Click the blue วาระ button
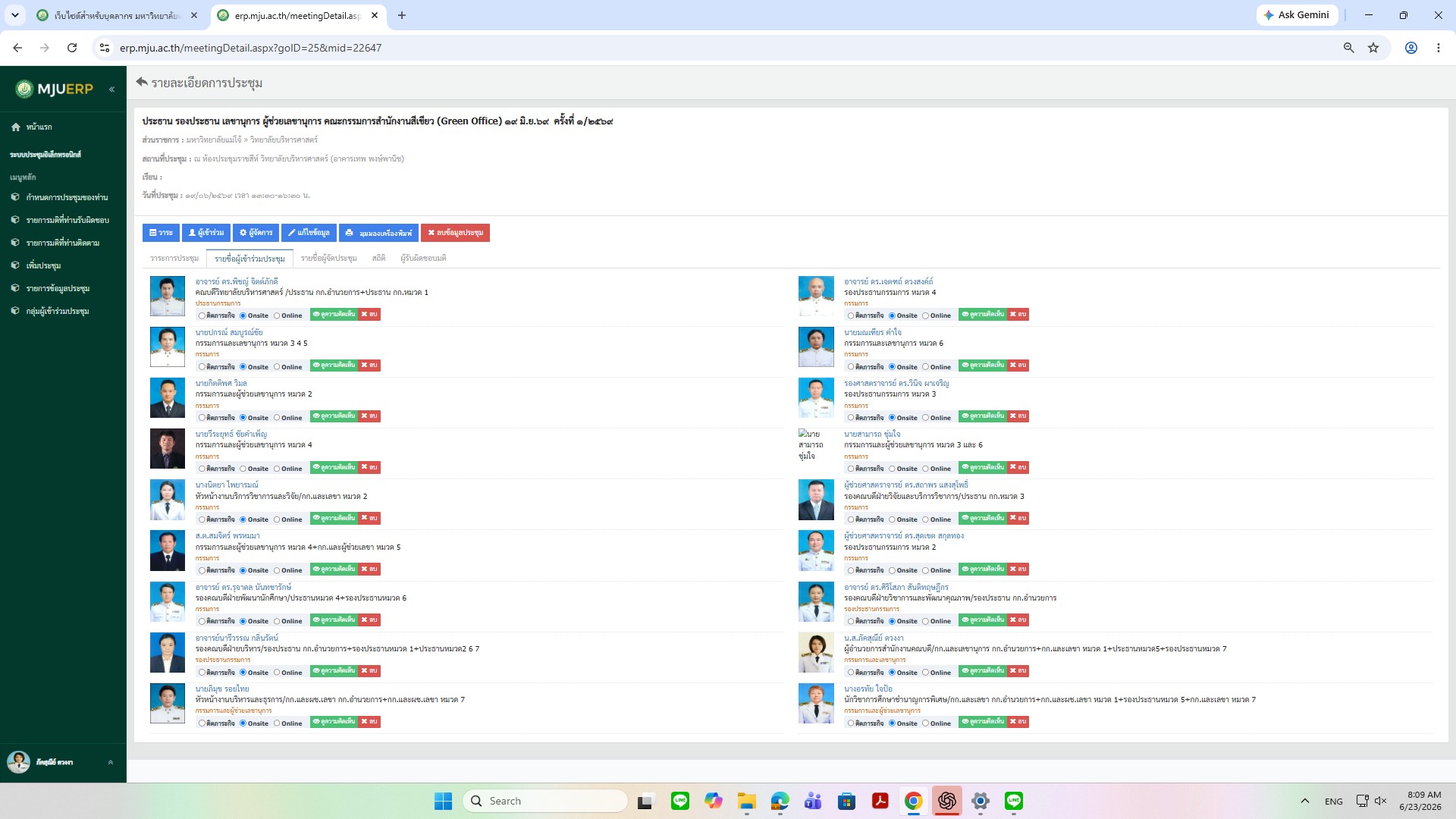1456x819 pixels. (x=161, y=233)
